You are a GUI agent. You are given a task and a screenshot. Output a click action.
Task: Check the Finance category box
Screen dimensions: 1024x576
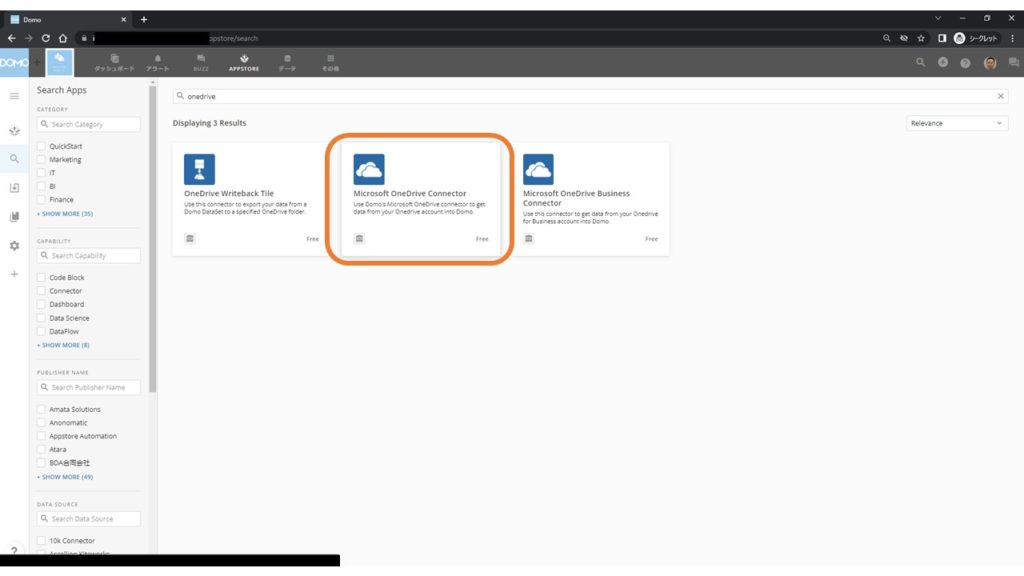coord(41,200)
